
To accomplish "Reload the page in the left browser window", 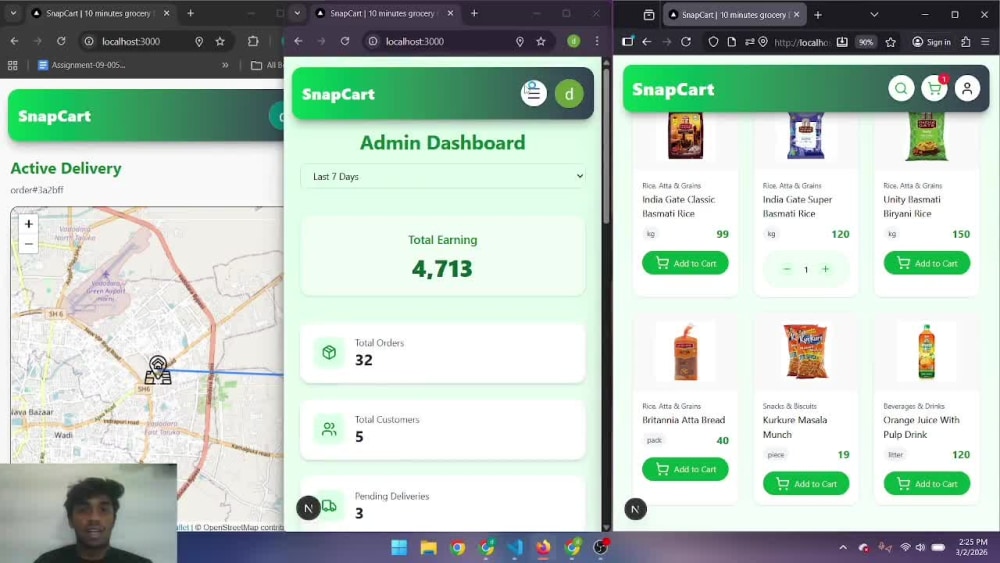I will 61,41.
